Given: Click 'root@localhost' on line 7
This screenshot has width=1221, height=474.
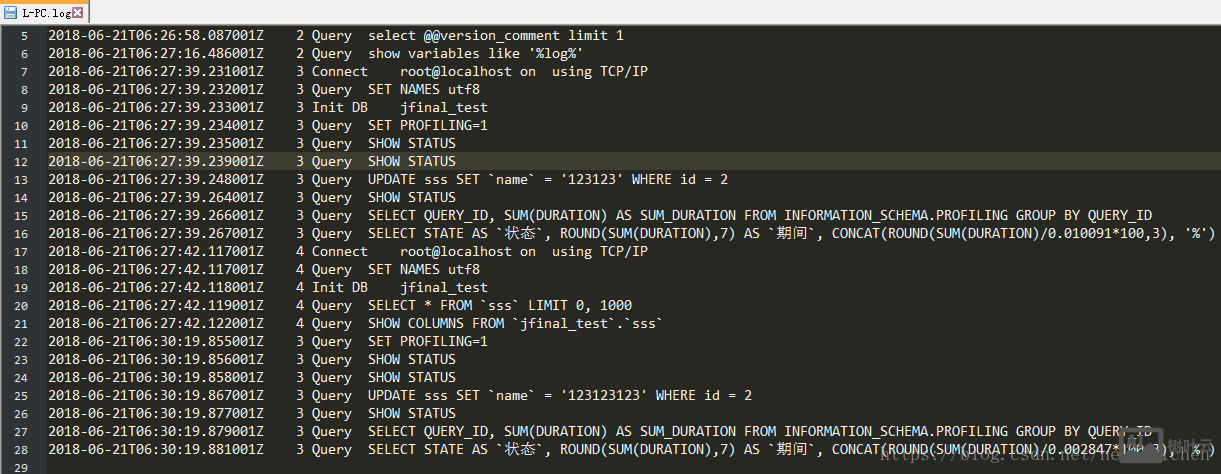Looking at the screenshot, I should (x=455, y=72).
